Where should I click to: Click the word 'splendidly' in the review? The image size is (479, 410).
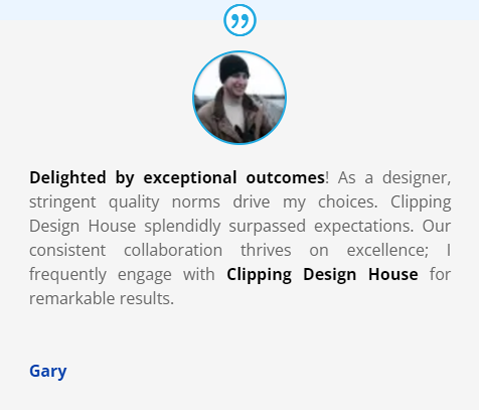click(182, 226)
